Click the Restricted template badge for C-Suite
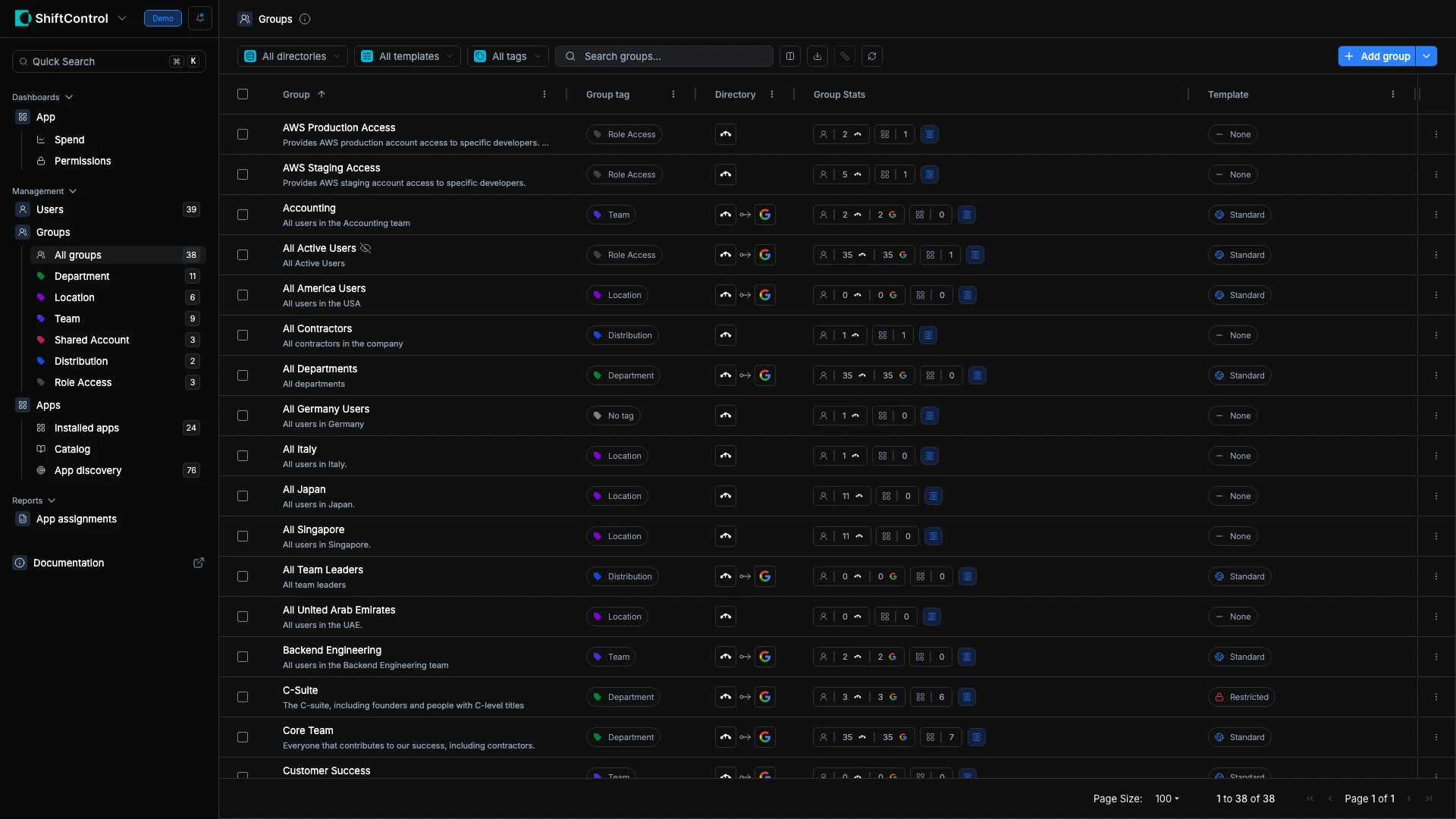The height and width of the screenshot is (819, 1456). 1241,697
